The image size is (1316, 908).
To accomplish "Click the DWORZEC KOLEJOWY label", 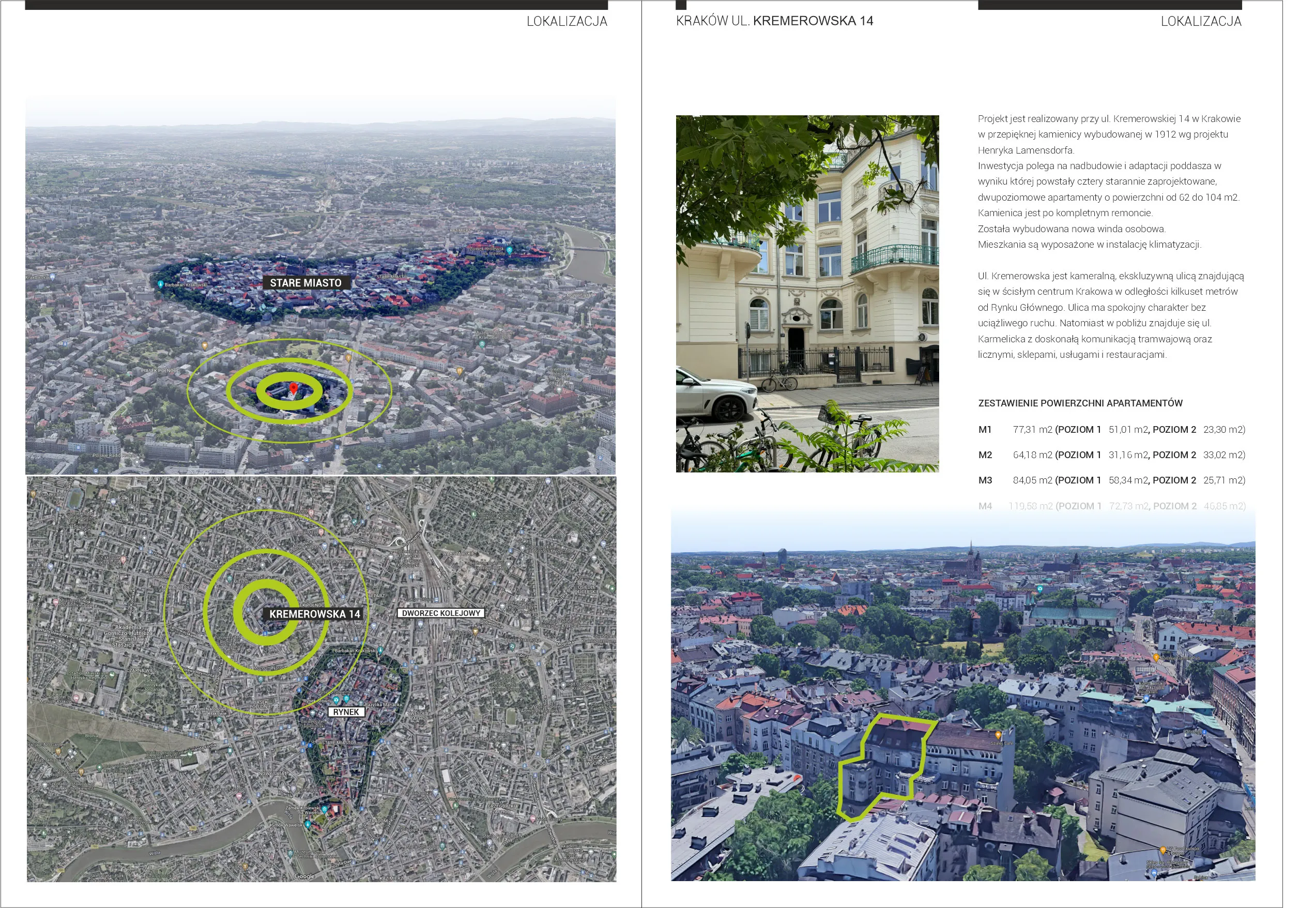I will pos(441,613).
